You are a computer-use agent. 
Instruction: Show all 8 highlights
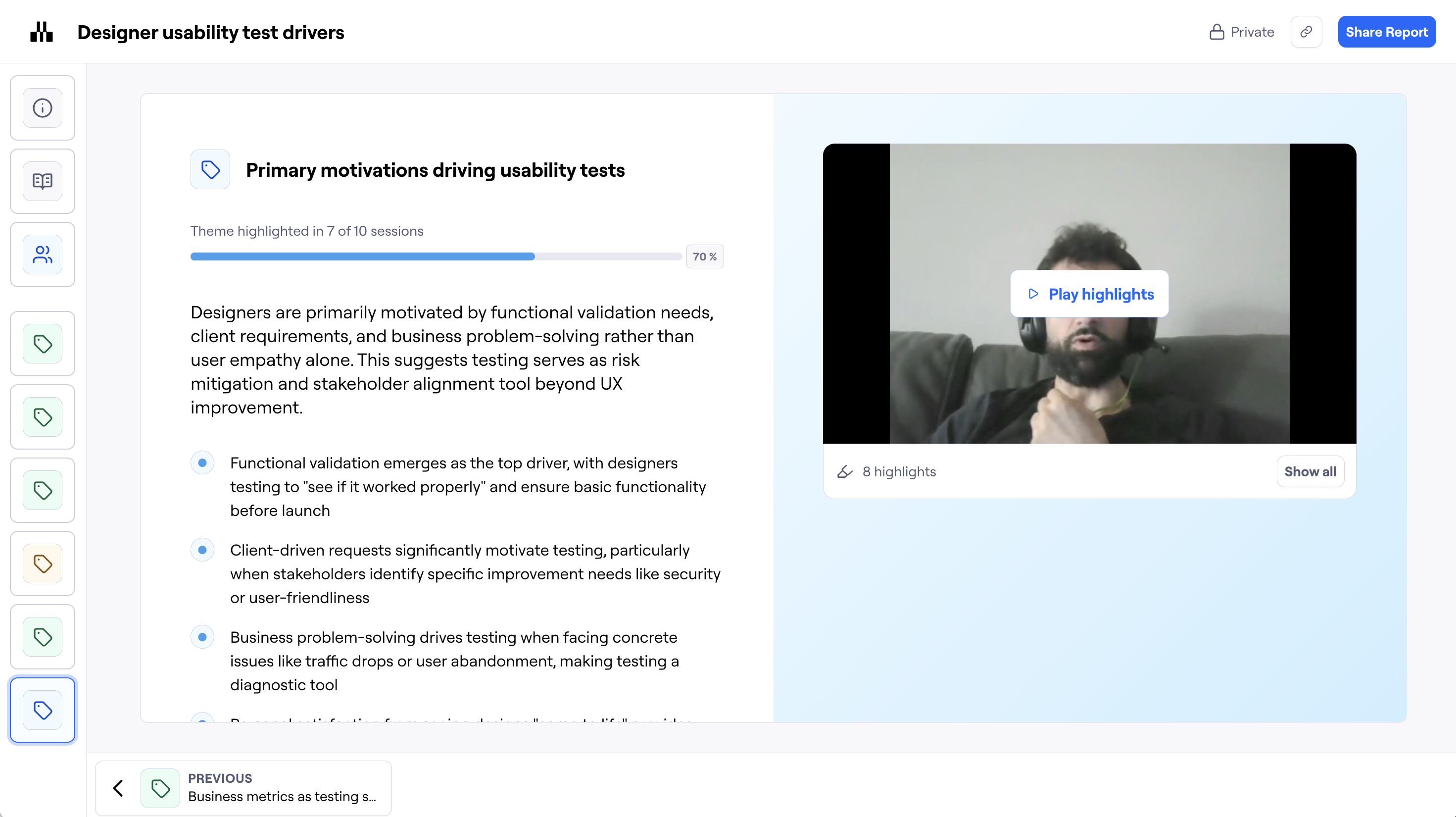pyautogui.click(x=1310, y=471)
